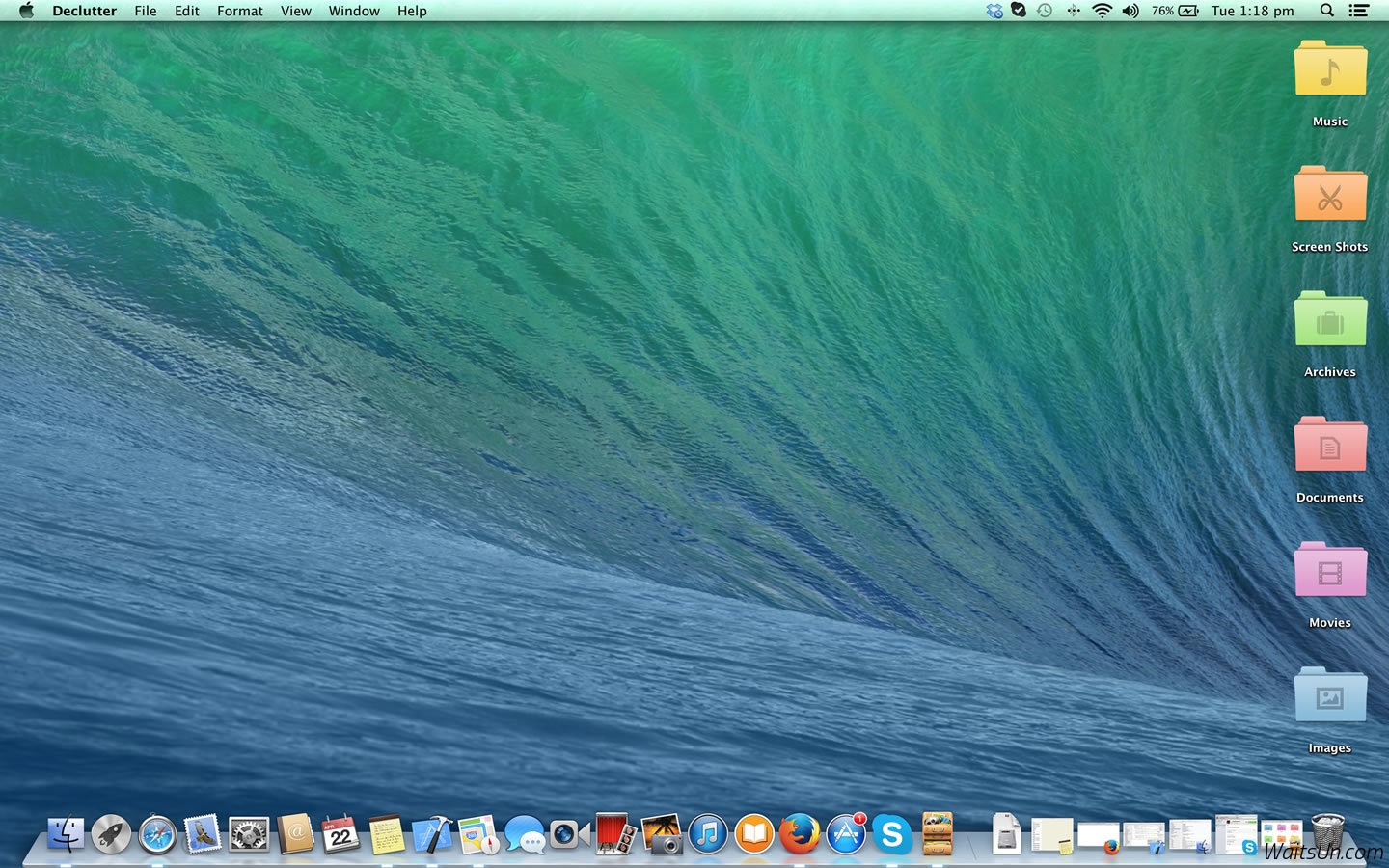
Task: Show Notification Center from menu bar
Action: coord(1358,11)
